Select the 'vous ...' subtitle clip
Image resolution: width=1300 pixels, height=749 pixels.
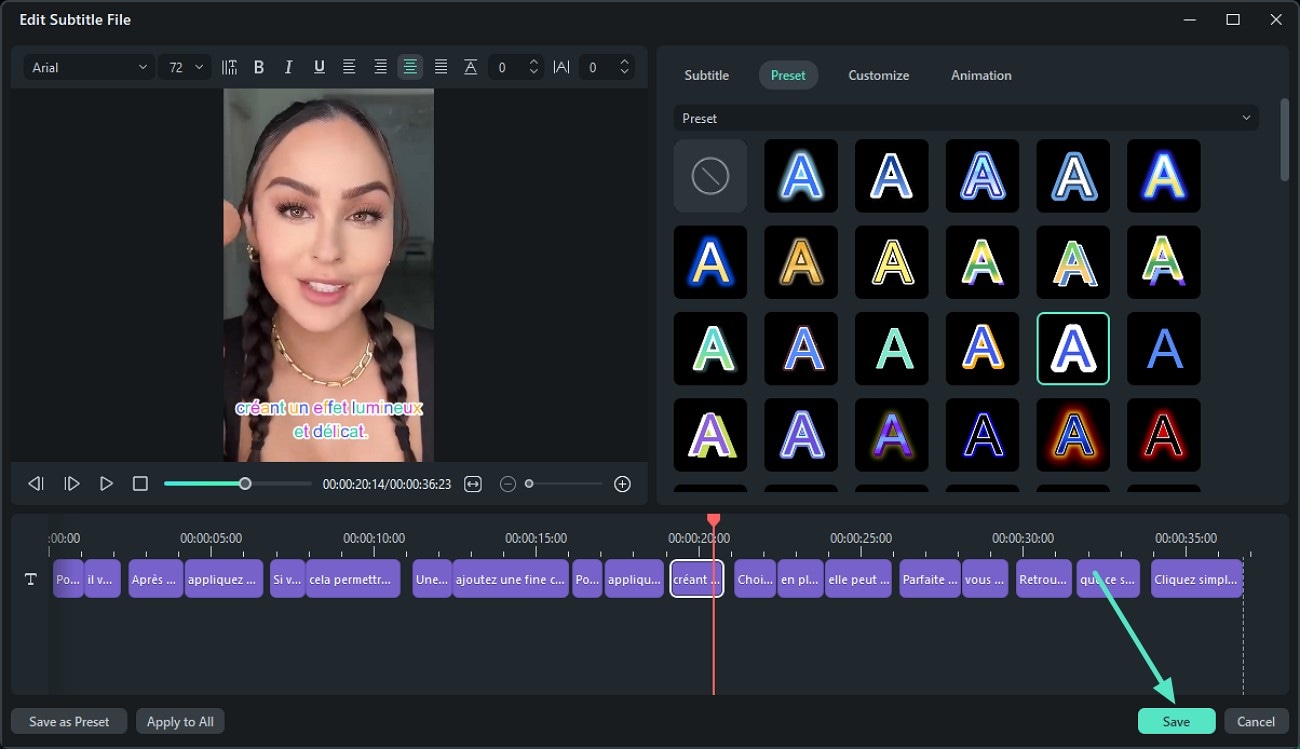(x=985, y=579)
